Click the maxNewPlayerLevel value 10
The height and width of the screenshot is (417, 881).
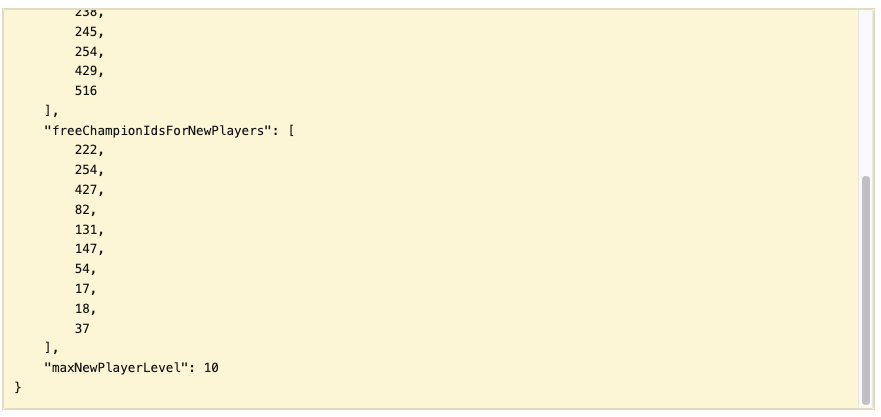[211, 368]
